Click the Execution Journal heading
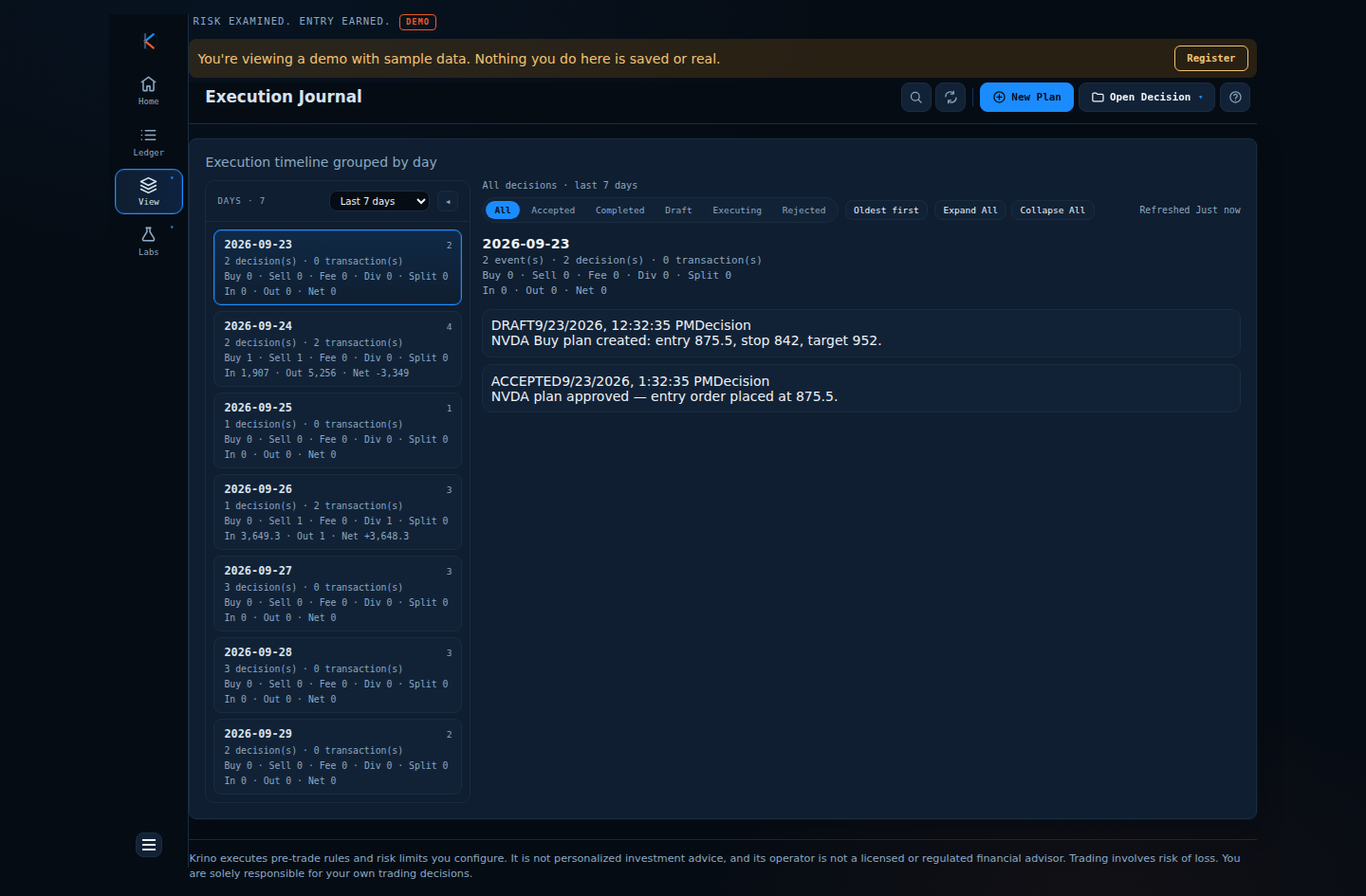Screen dimensions: 1366x896 point(284,97)
